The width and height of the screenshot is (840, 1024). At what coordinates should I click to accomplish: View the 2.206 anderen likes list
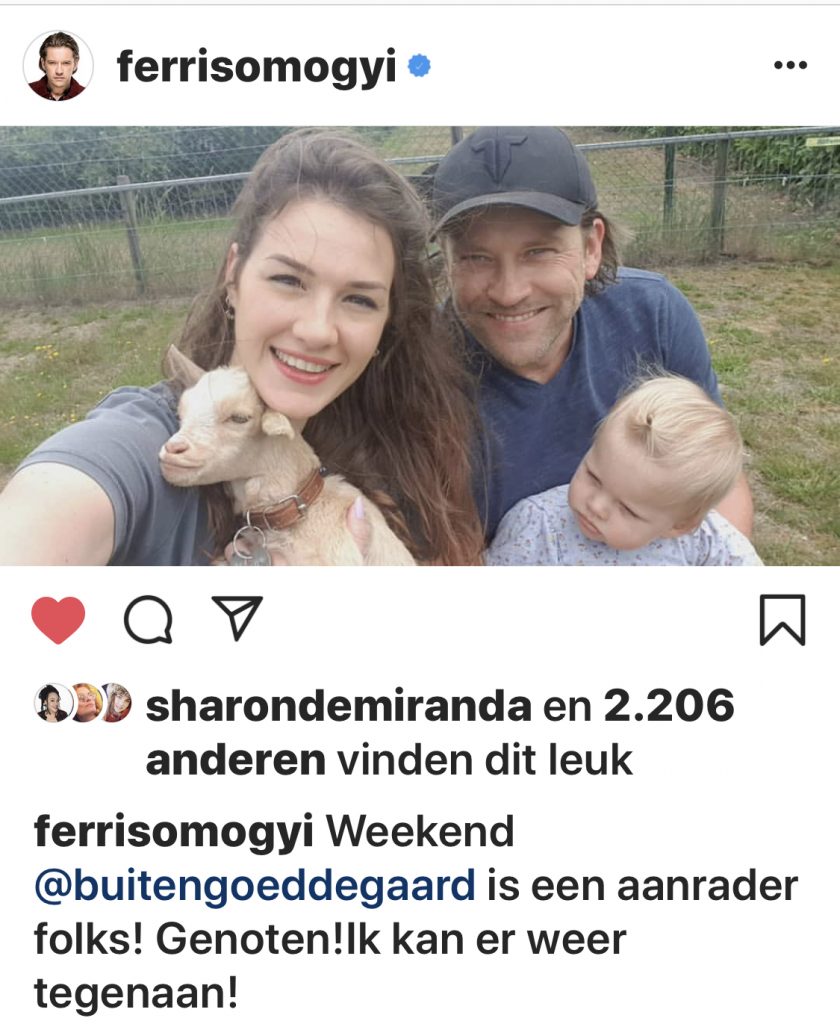pos(440,733)
